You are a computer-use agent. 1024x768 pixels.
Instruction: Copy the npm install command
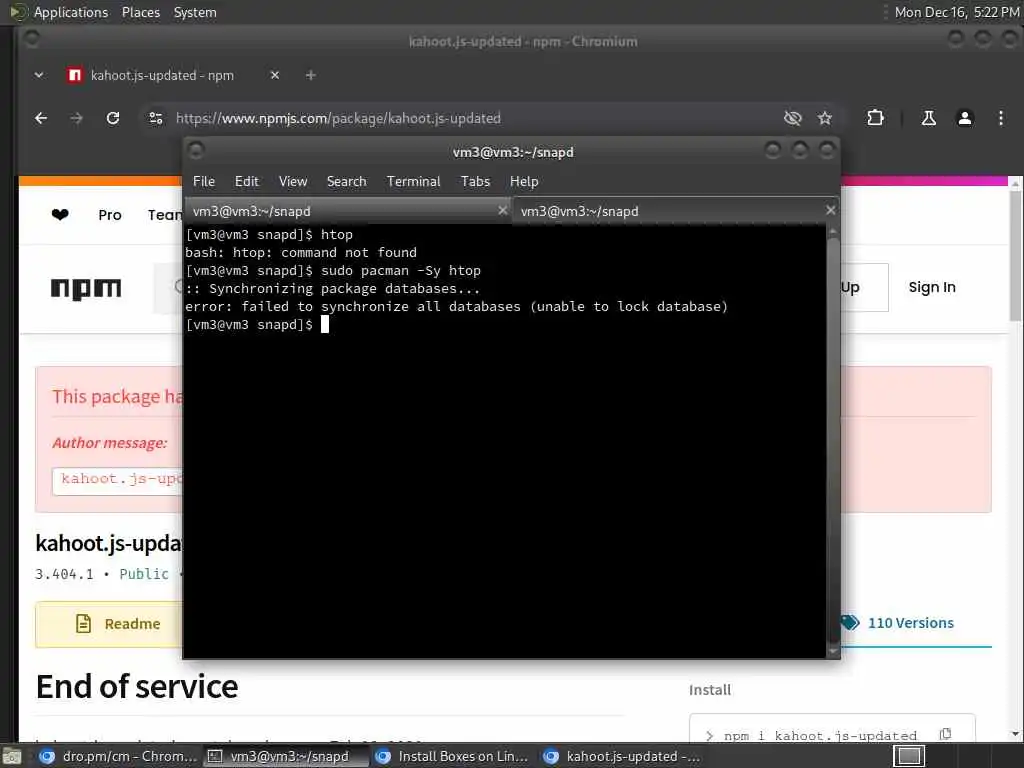click(x=945, y=734)
